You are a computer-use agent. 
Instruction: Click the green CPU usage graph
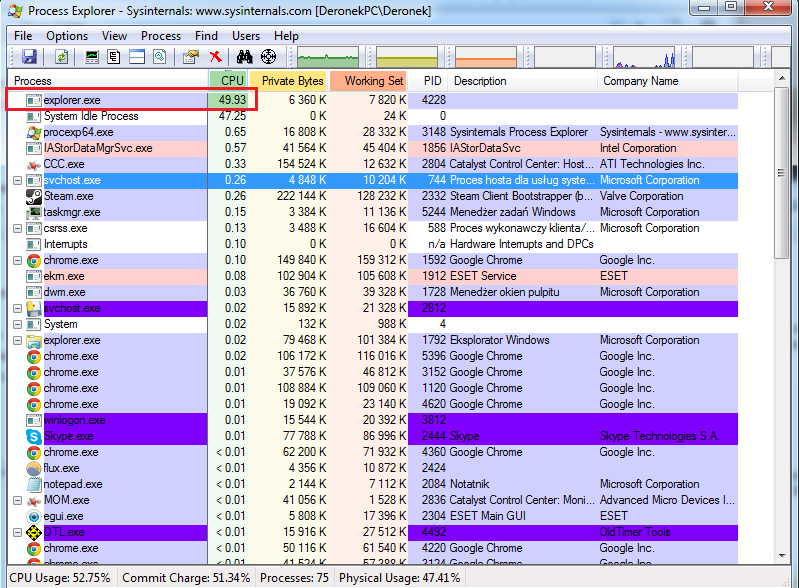328,57
